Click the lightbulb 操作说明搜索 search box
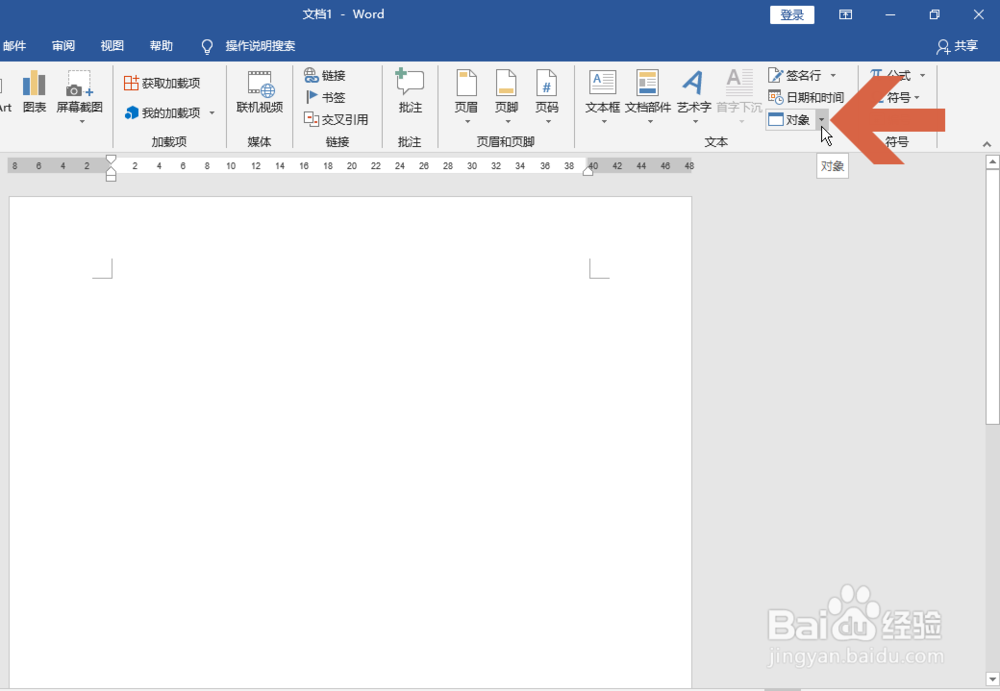Image resolution: width=1000 pixels, height=691 pixels. point(248,46)
